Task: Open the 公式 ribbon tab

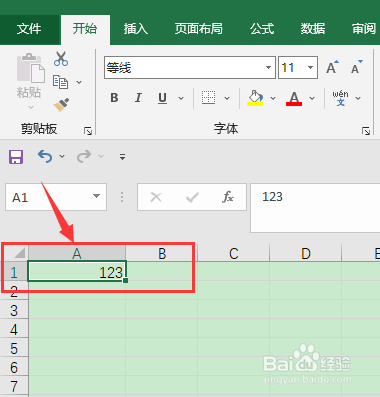Action: click(262, 29)
